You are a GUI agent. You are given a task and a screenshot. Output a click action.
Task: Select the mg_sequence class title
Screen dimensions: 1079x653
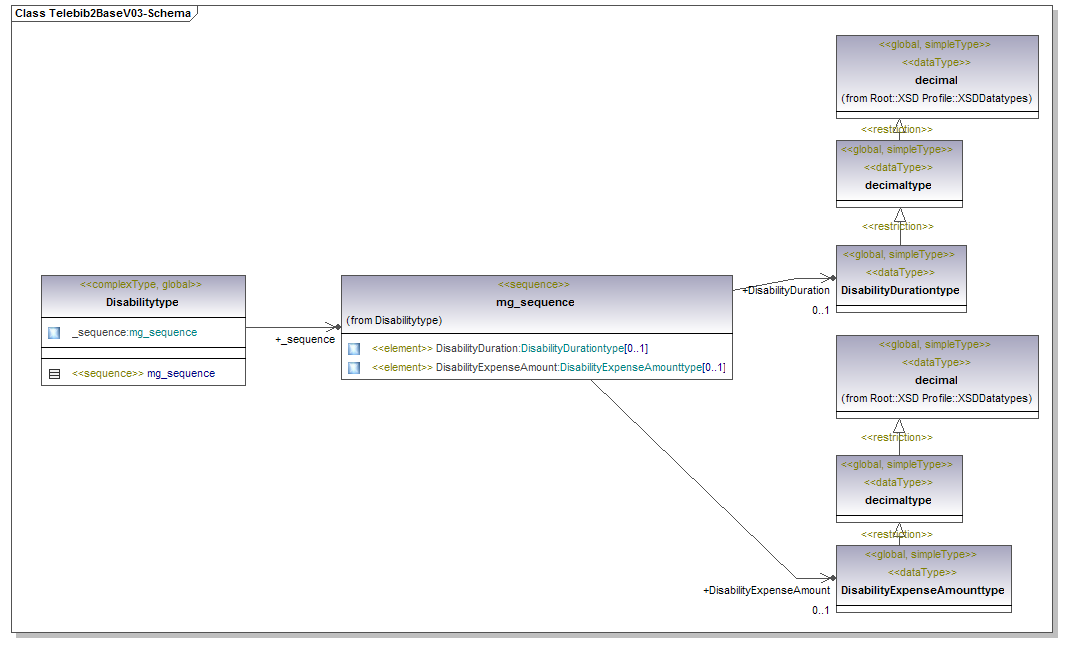535,302
